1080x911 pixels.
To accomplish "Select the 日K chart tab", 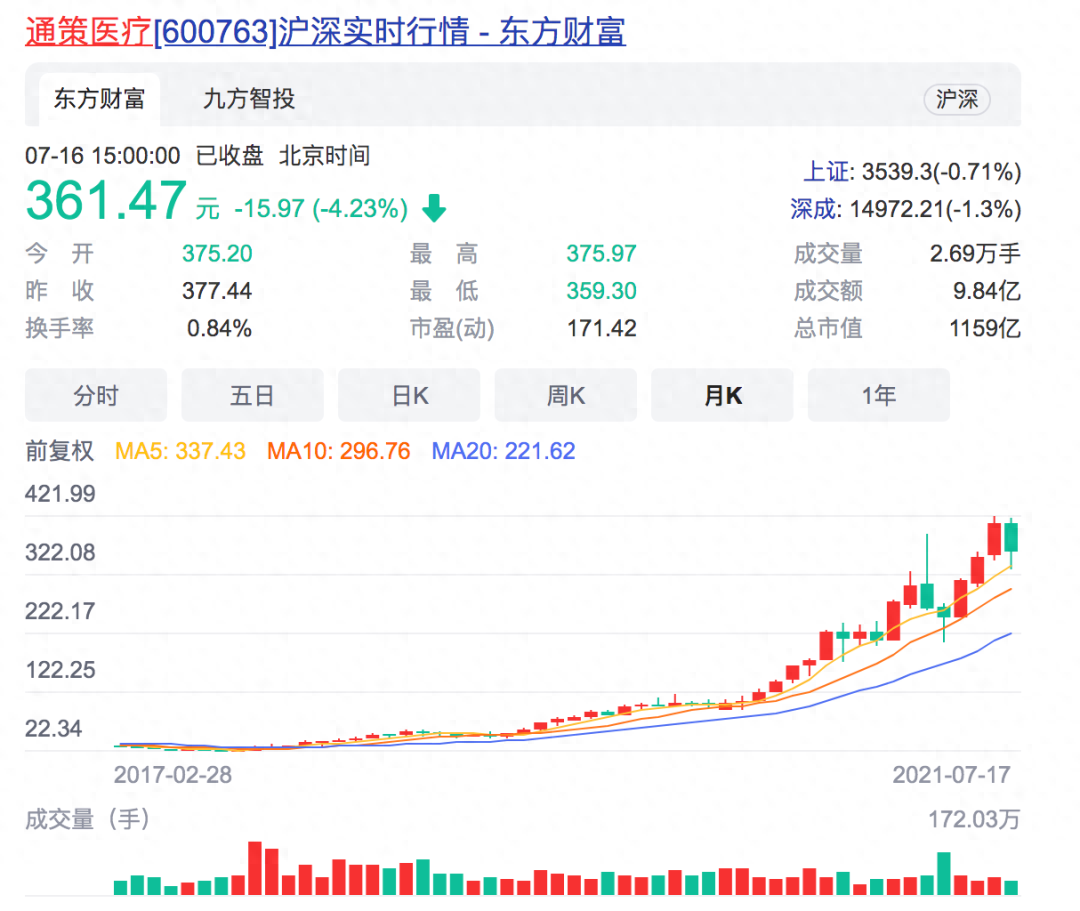I will (x=409, y=395).
